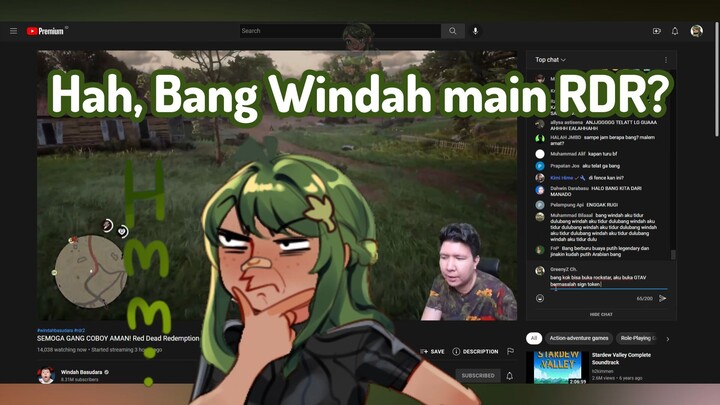Select the All filter chip
This screenshot has width=720, height=405.
pos(534,338)
